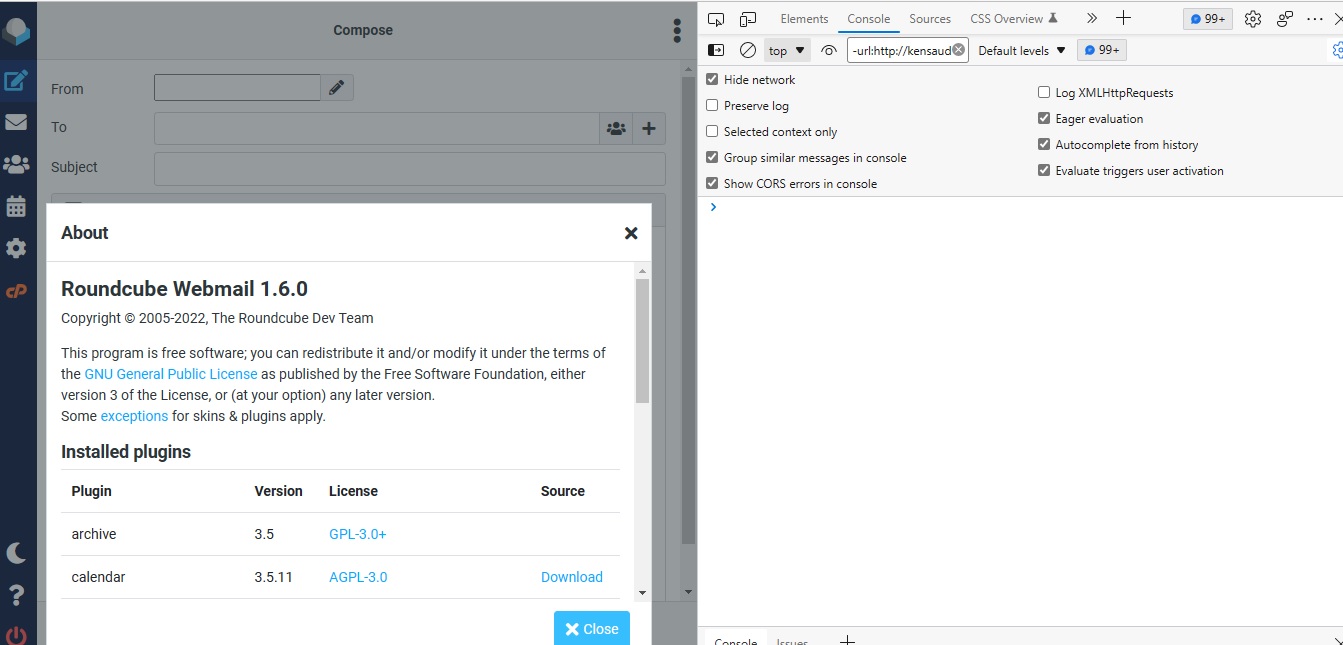Launch cPanel from the sidebar
This screenshot has width=1343, height=645.
(16, 291)
